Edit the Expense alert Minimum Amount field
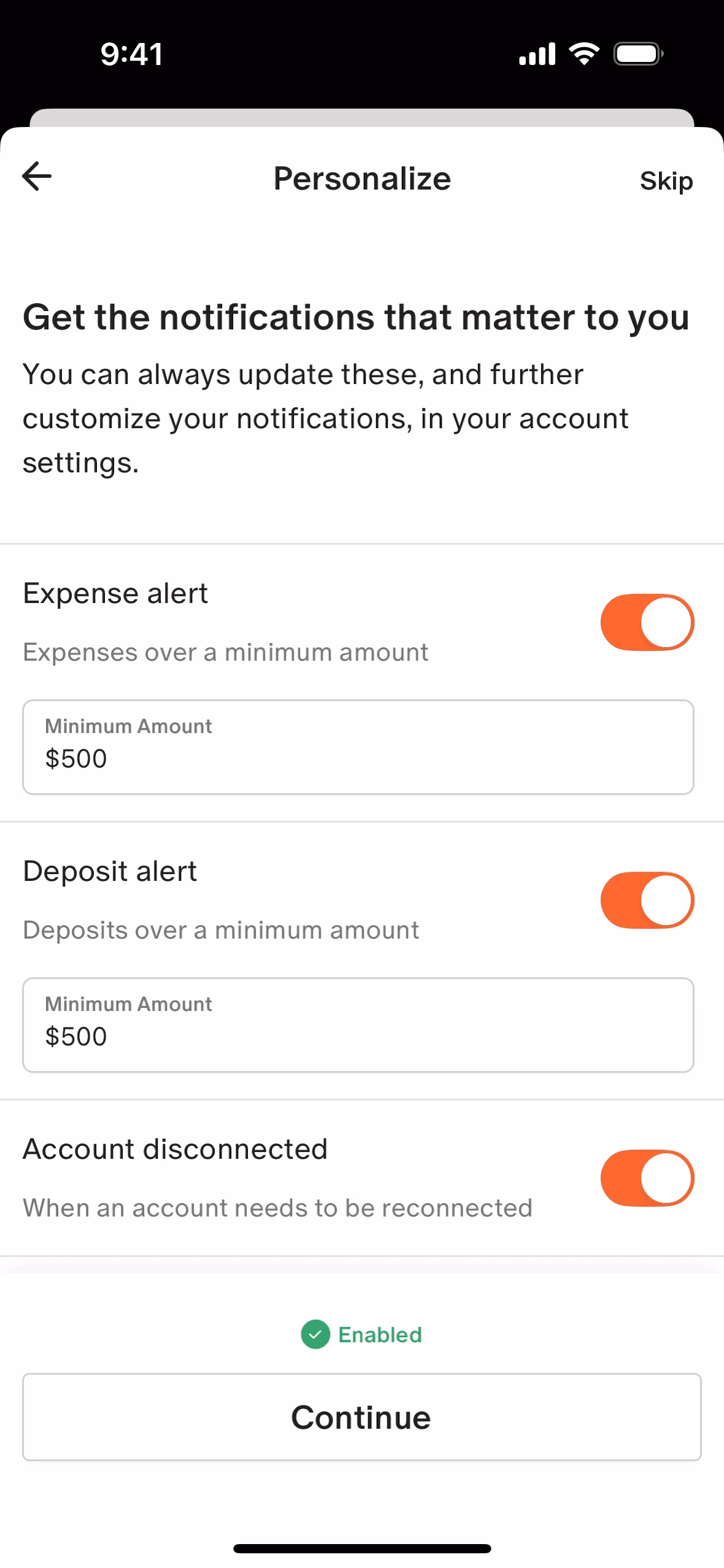724x1568 pixels. pyautogui.click(x=358, y=747)
